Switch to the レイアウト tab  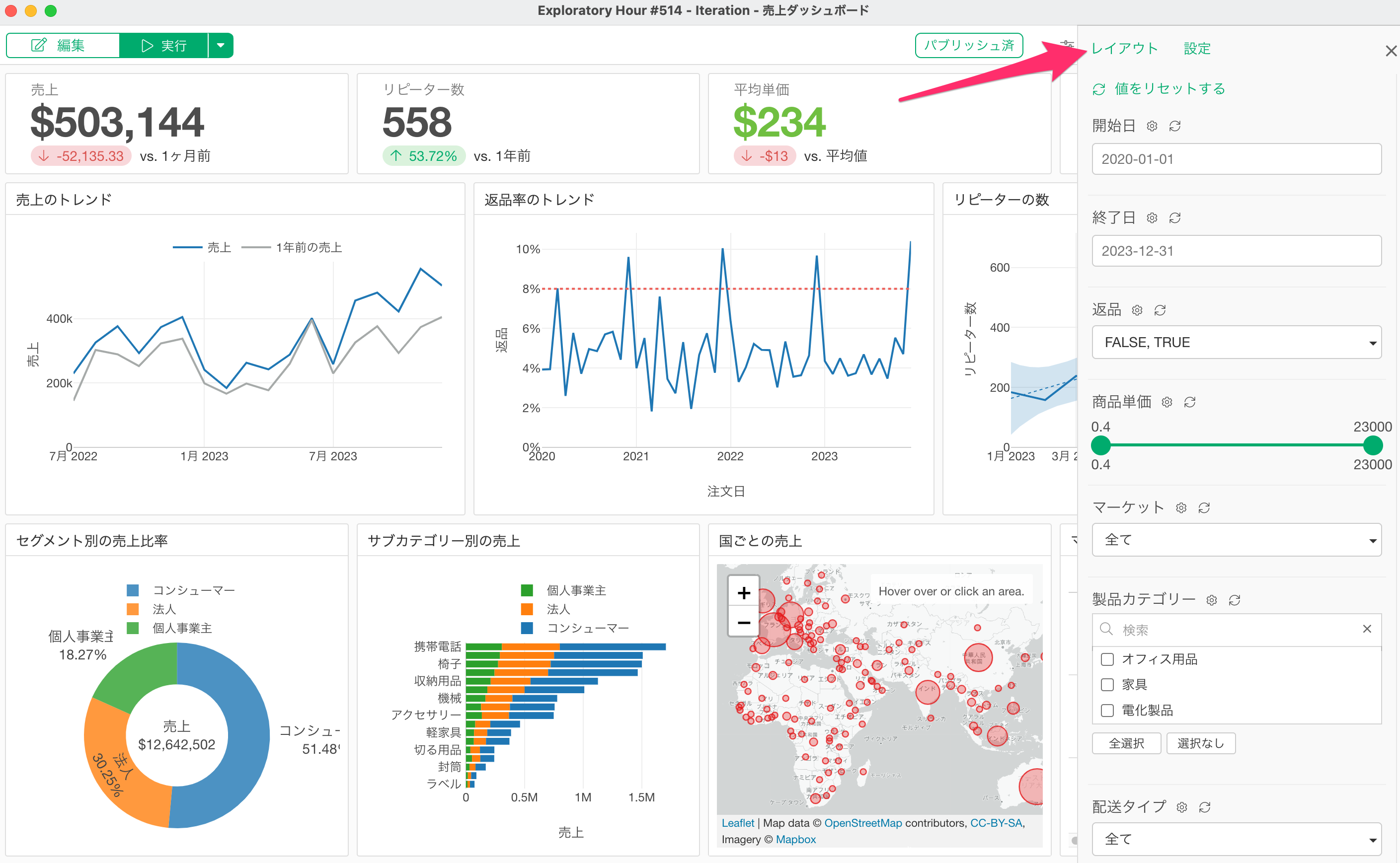(x=1124, y=49)
